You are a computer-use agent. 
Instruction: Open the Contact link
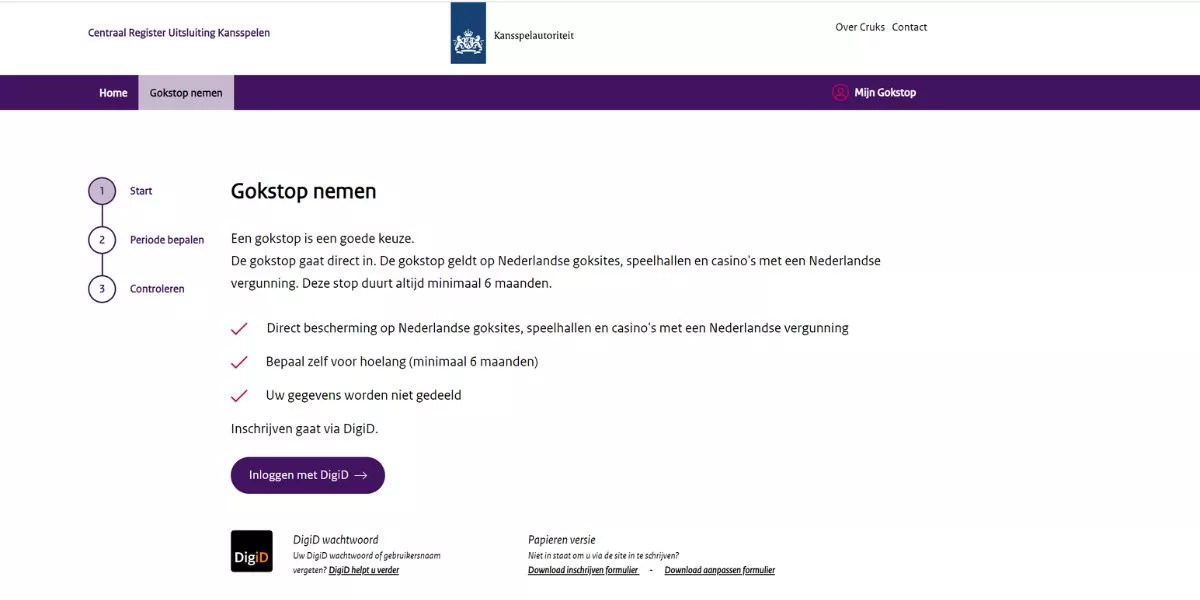pyautogui.click(x=910, y=27)
